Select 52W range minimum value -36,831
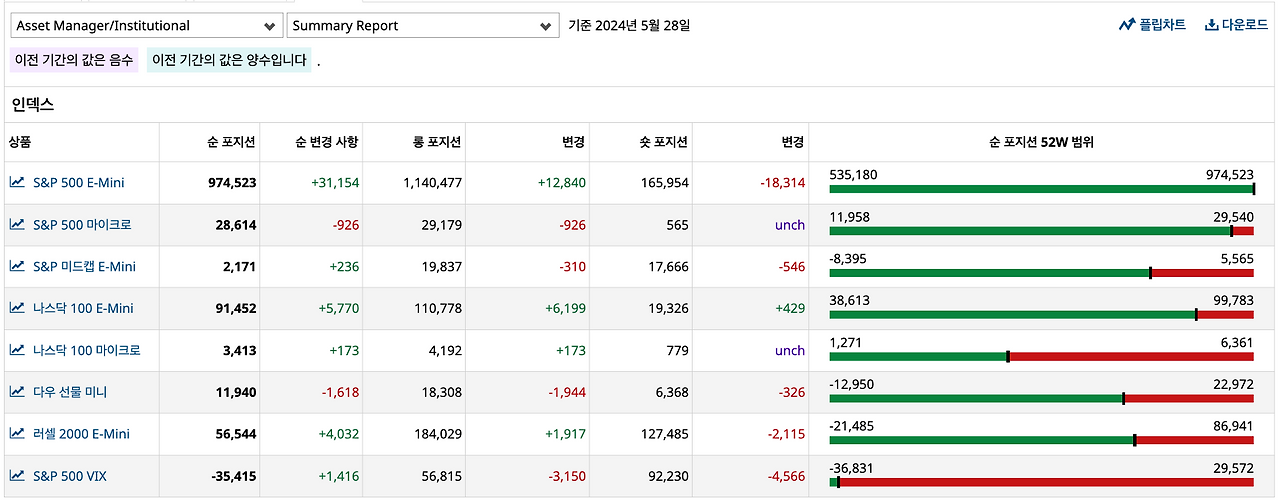Screen dimensions: 1280x502 (x=853, y=468)
